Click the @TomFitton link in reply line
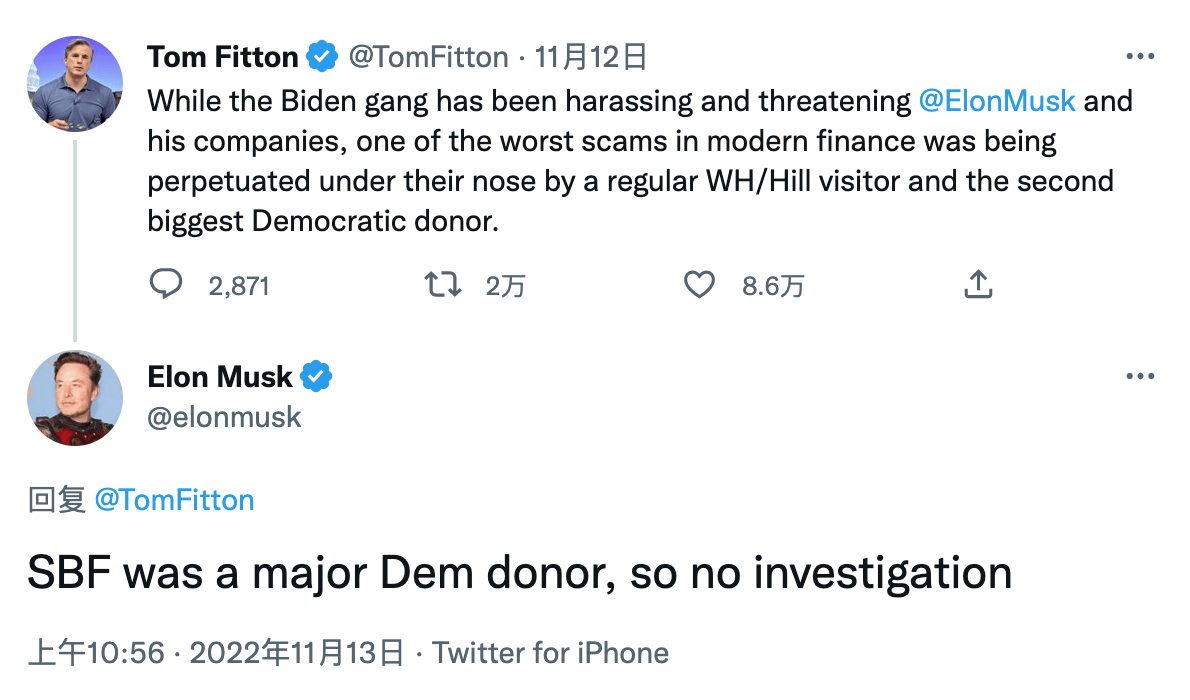1190x700 pixels. 174,499
